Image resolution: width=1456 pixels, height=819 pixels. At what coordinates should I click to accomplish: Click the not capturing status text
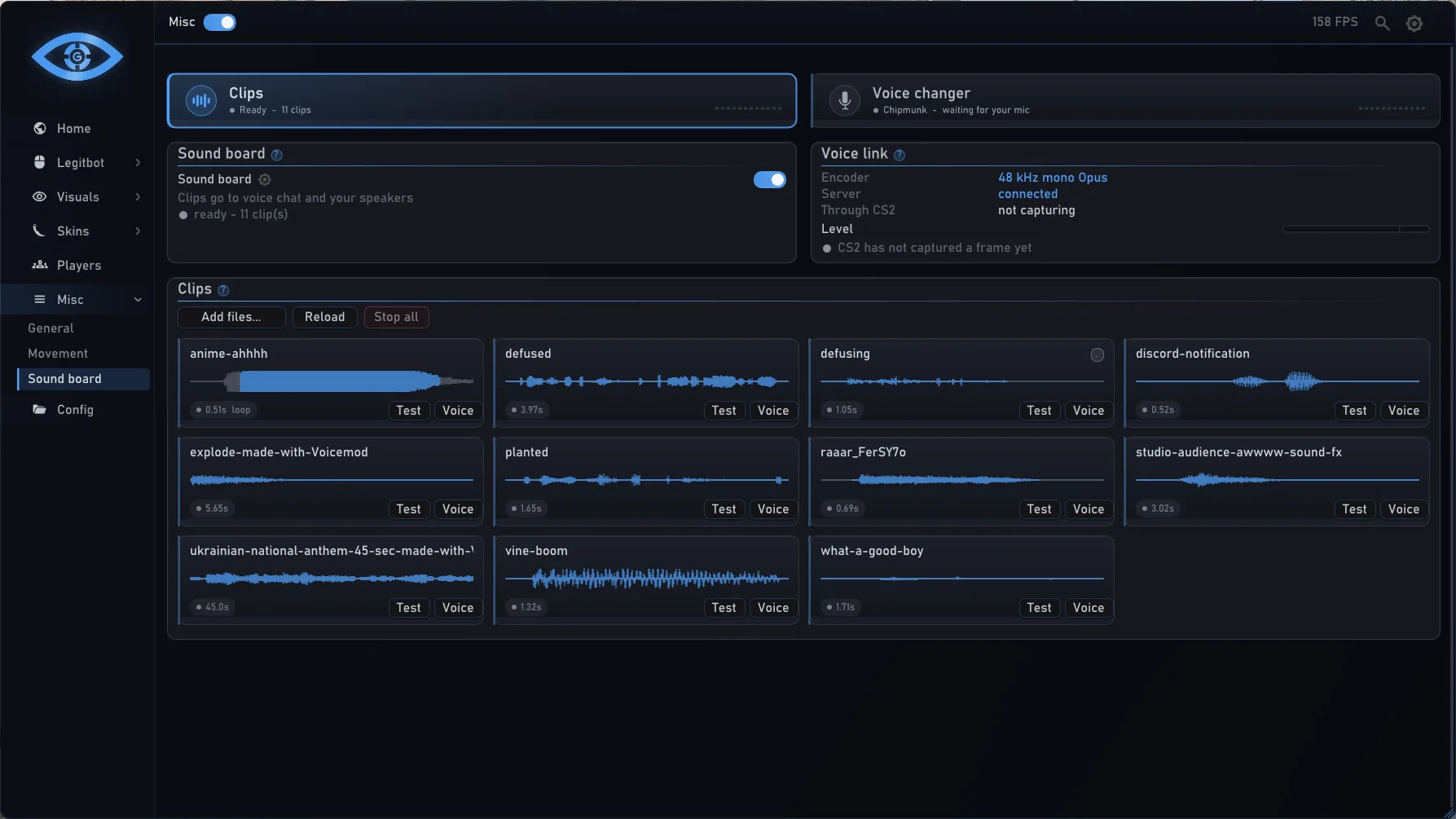point(1036,210)
